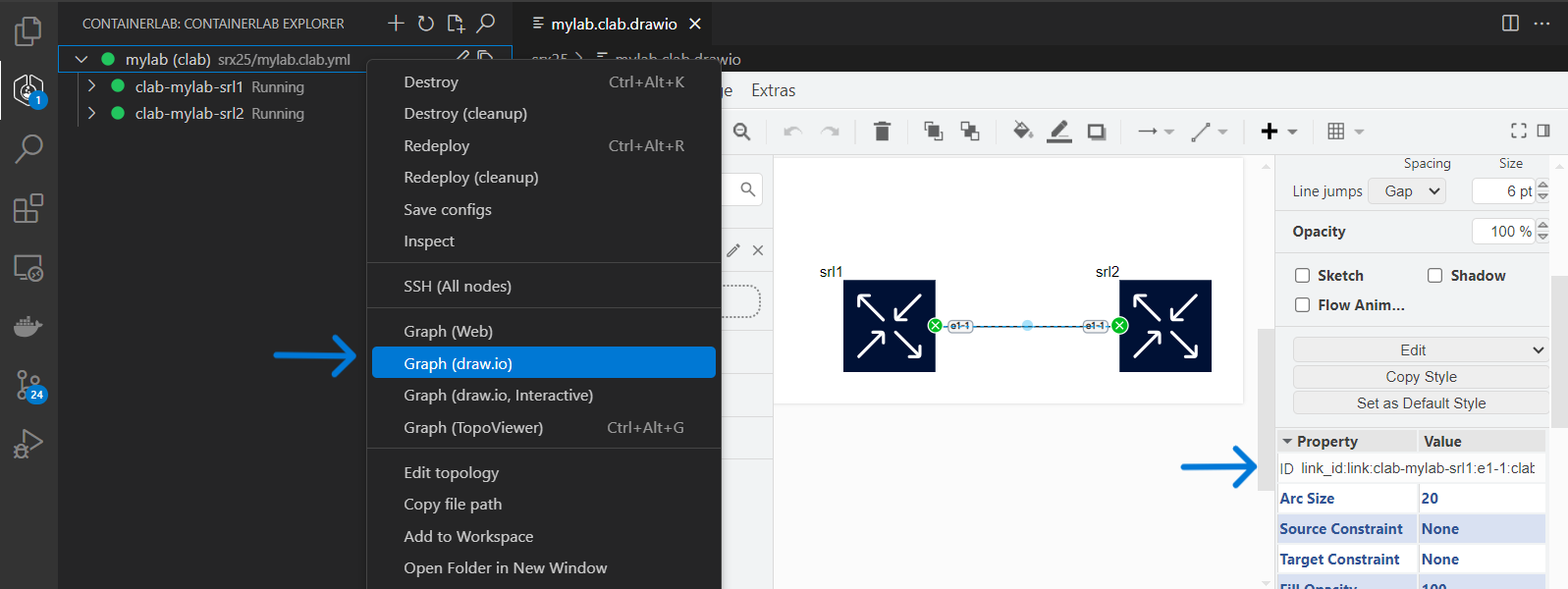
Task: Click the delete trash icon in toolbar
Action: [x=882, y=132]
